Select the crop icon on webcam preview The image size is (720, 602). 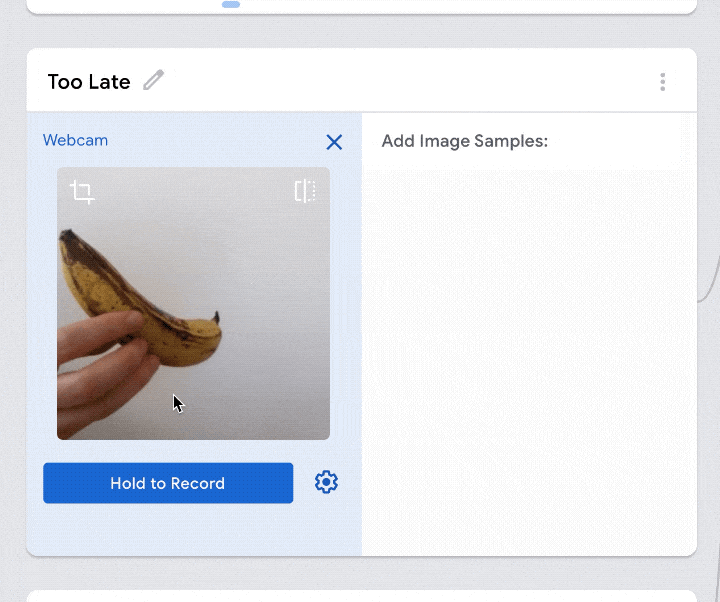82,192
